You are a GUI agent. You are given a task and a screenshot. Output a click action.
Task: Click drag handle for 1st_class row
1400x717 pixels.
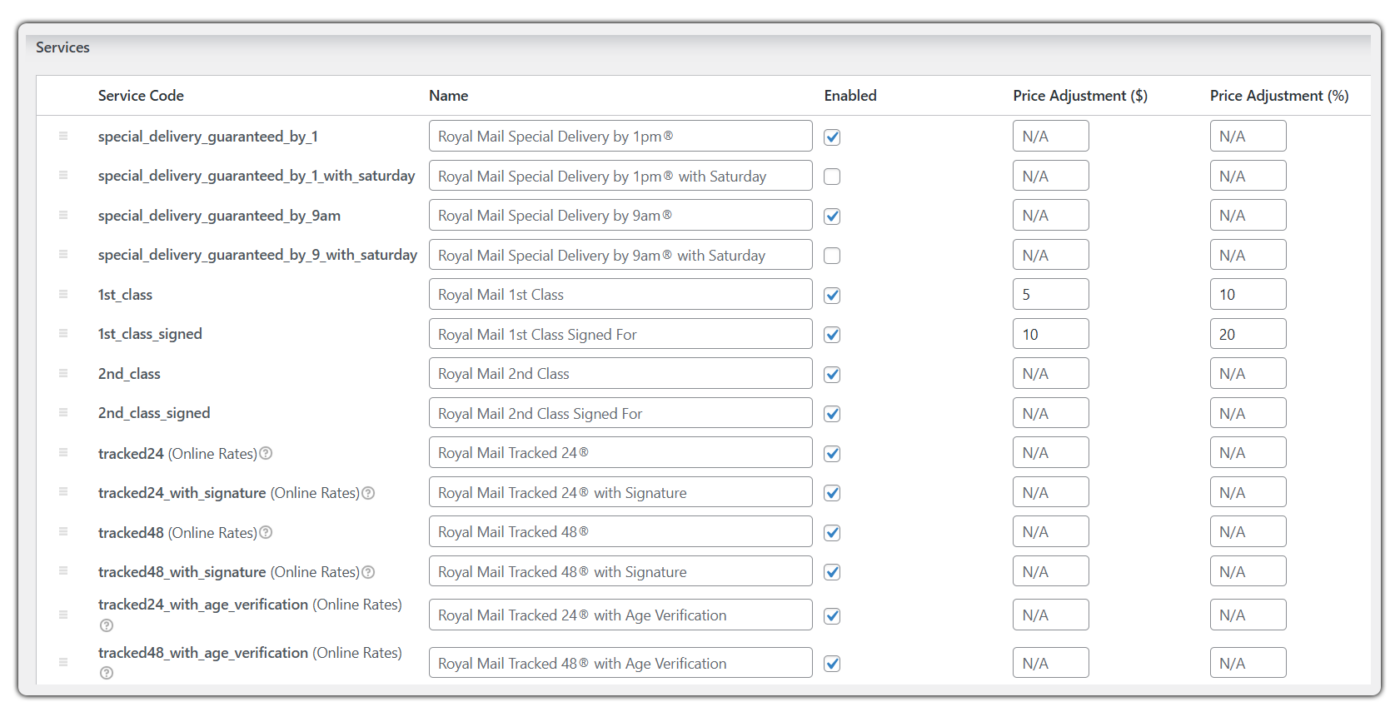pos(63,294)
